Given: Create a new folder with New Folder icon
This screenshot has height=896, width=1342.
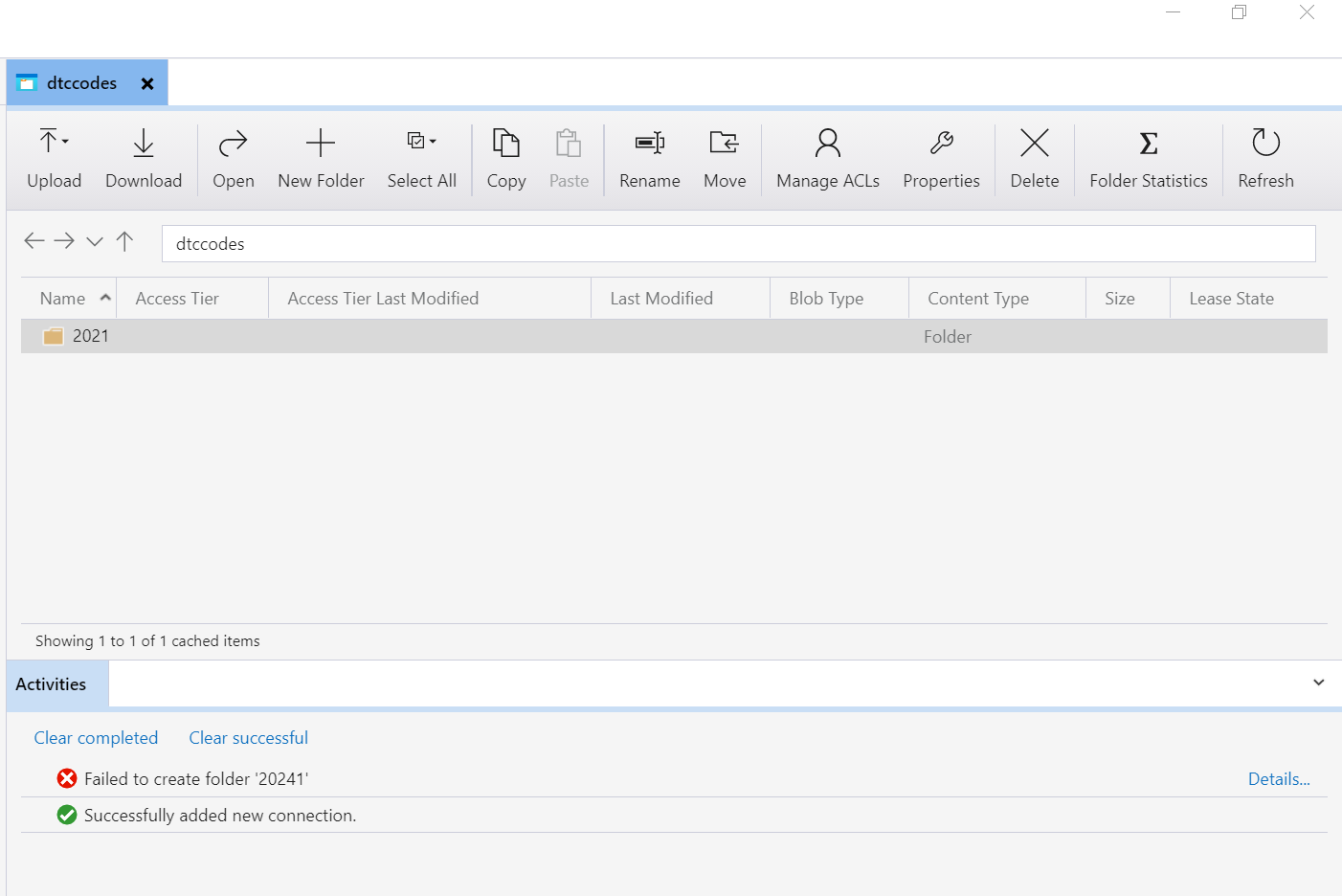Looking at the screenshot, I should [x=320, y=158].
